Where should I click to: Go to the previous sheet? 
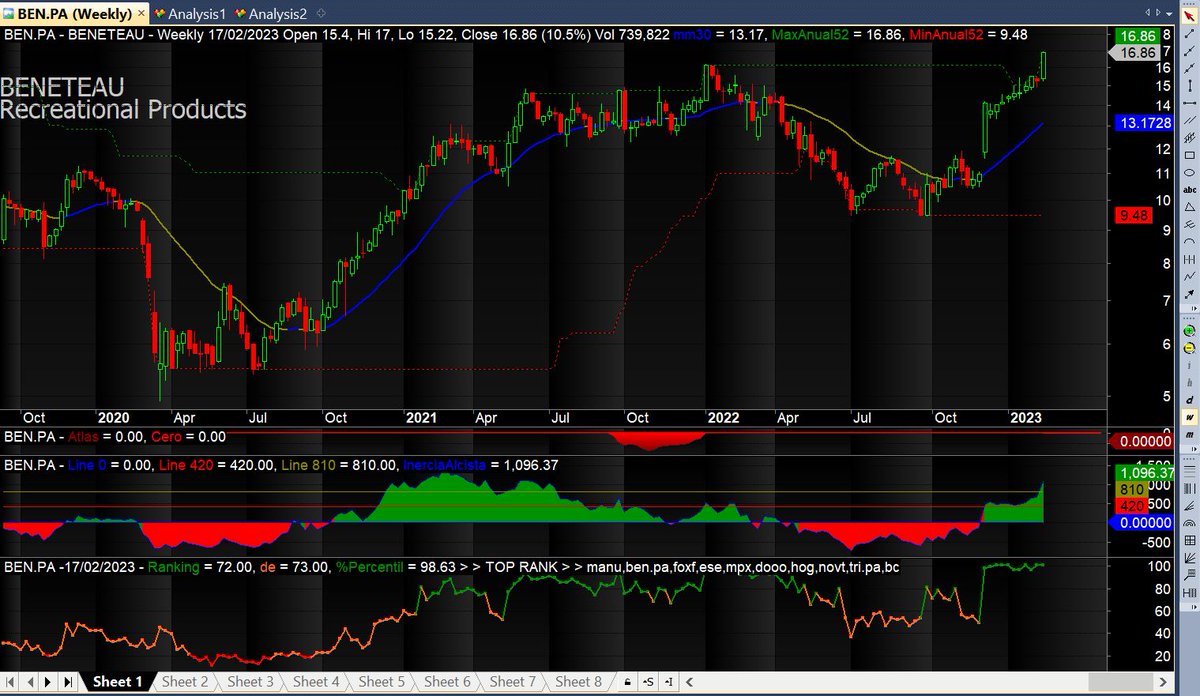[29, 682]
